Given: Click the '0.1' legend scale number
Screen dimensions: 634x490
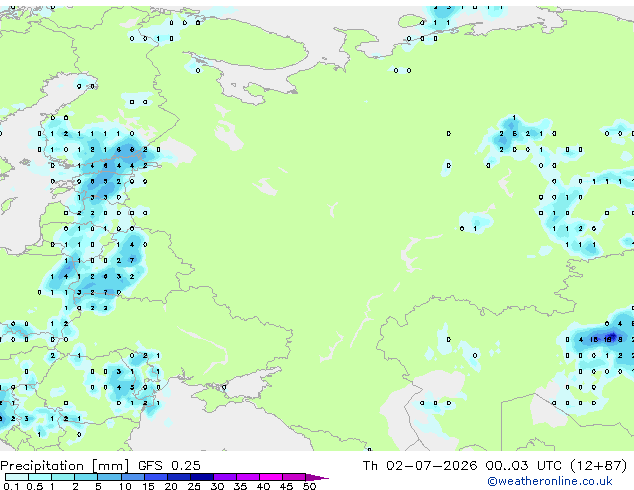Looking at the screenshot, I should click(x=11, y=486).
